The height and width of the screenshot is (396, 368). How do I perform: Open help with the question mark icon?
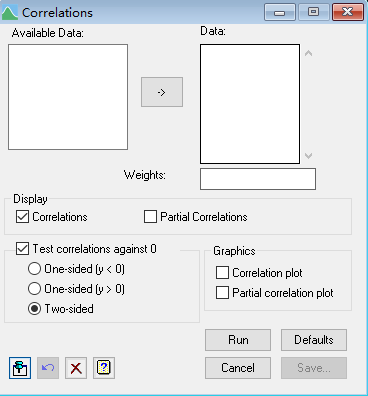[104, 368]
